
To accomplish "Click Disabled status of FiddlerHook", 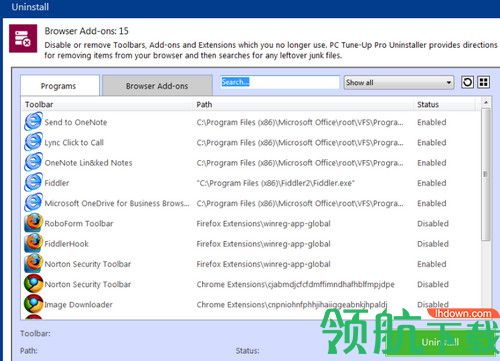I will point(433,244).
